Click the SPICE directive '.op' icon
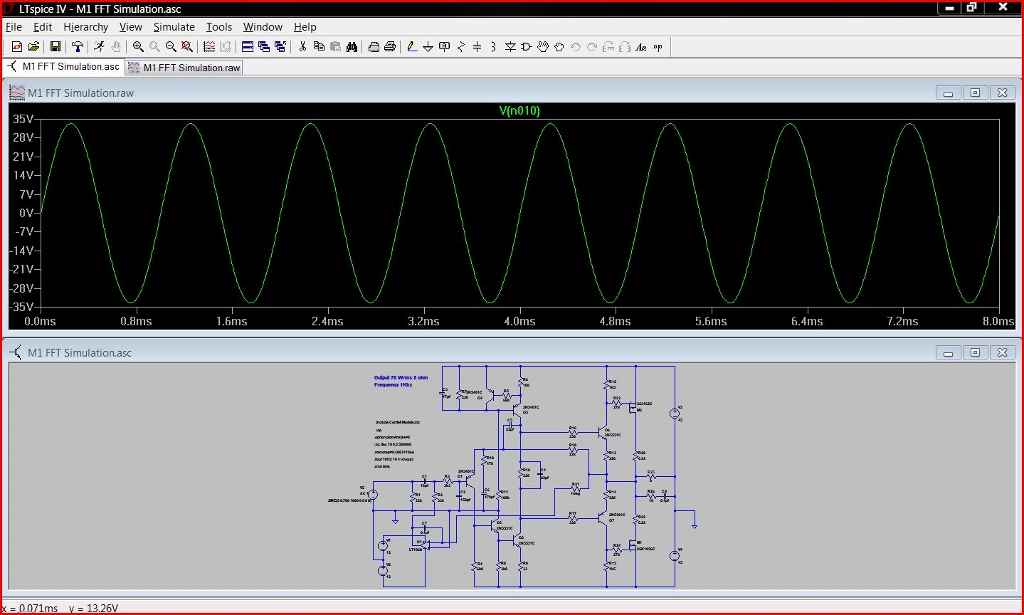Image resolution: width=1024 pixels, height=615 pixels. pyautogui.click(x=658, y=46)
